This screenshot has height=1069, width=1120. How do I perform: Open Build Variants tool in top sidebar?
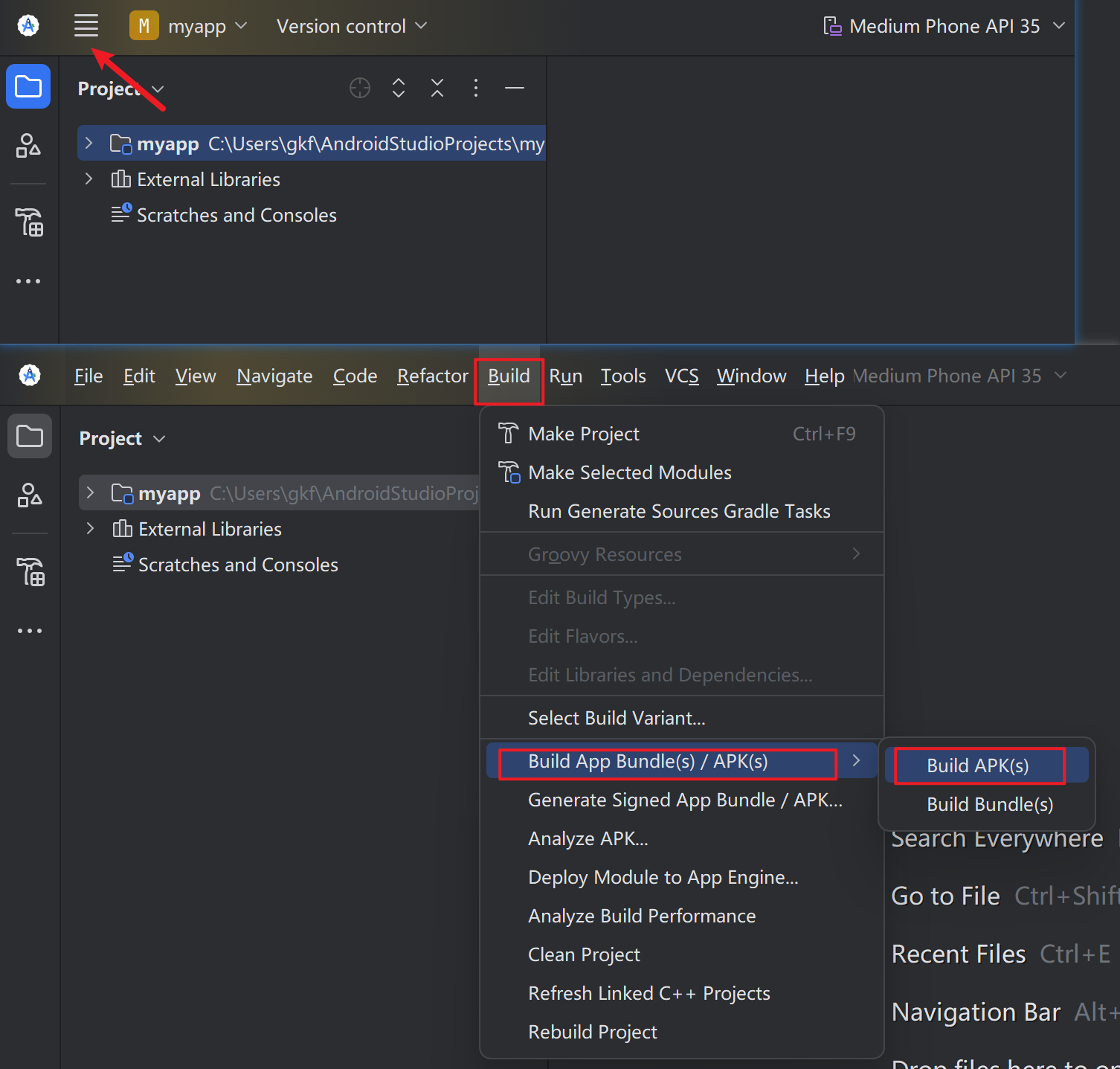point(28,222)
